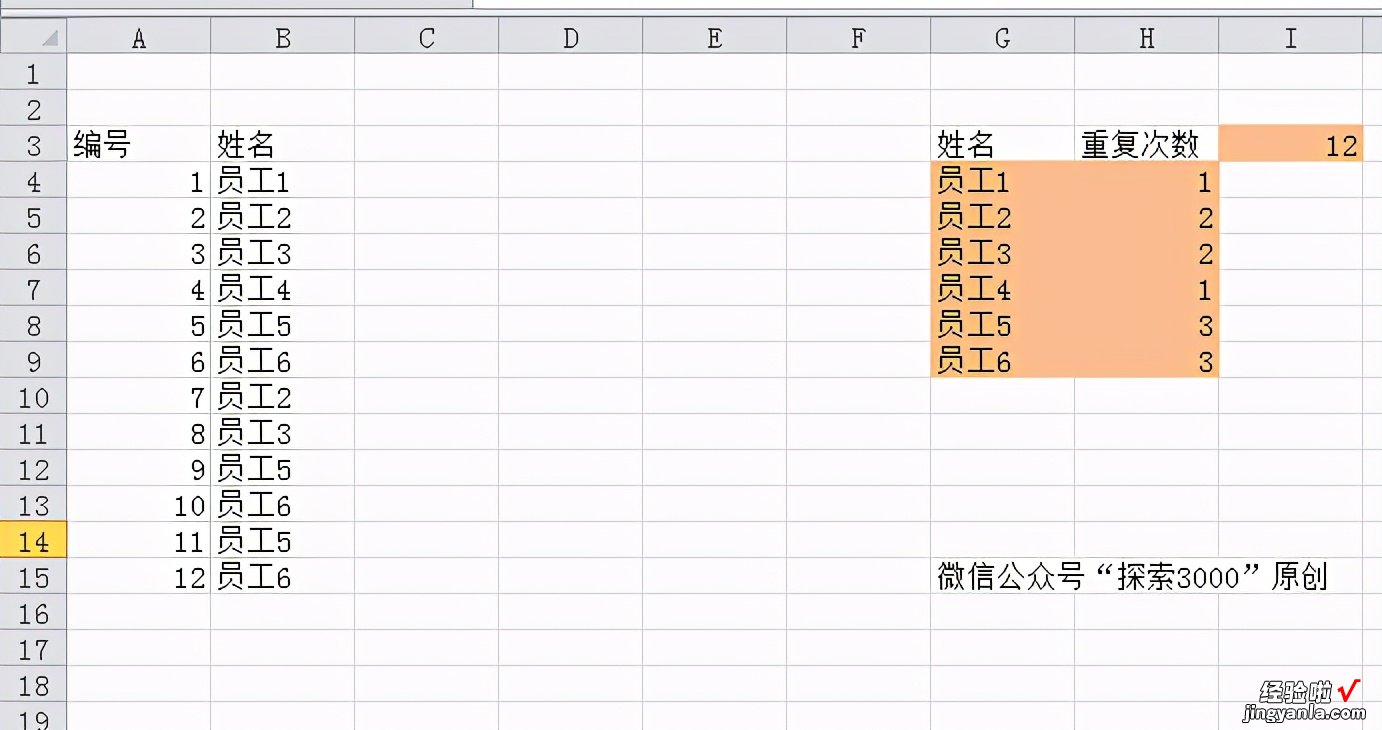Click orange 员工2 cell in column G
The width and height of the screenshot is (1382, 730).
click(1003, 217)
